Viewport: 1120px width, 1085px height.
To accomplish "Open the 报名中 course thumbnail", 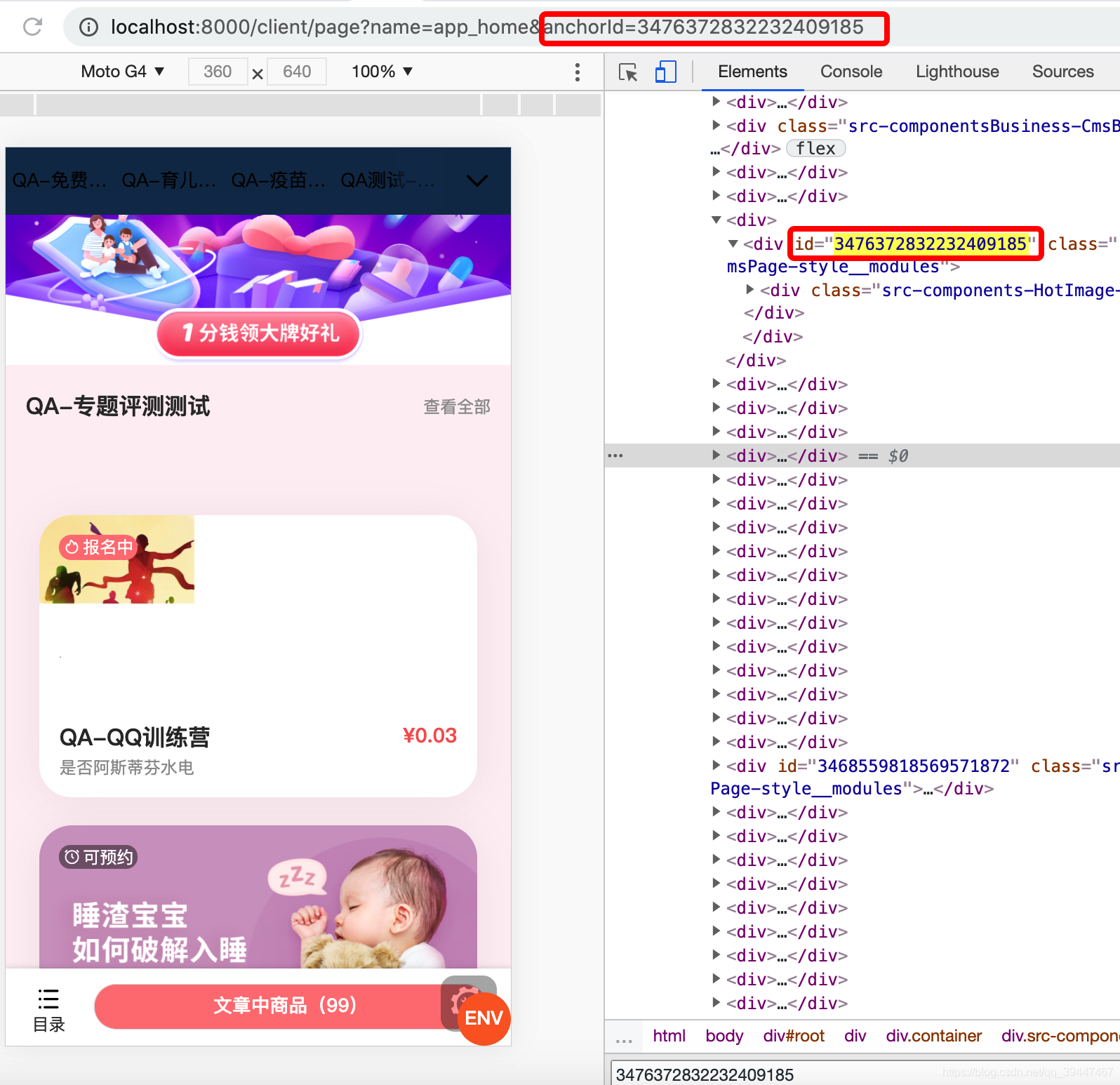I will click(x=116, y=559).
